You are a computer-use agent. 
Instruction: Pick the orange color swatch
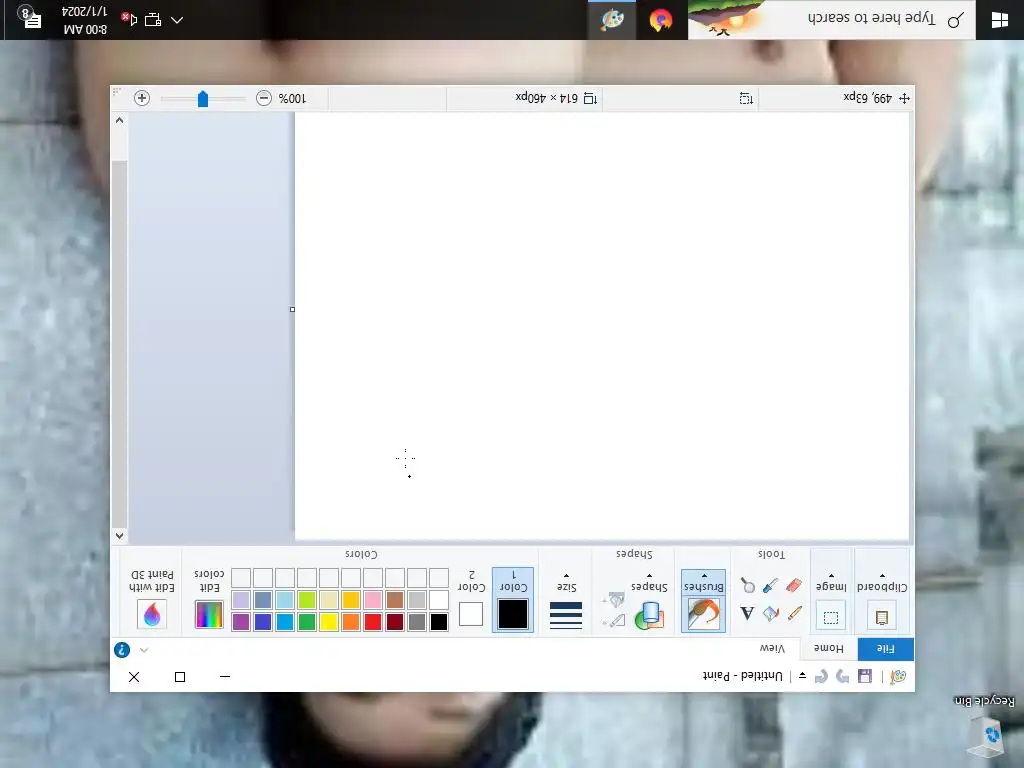(351, 621)
